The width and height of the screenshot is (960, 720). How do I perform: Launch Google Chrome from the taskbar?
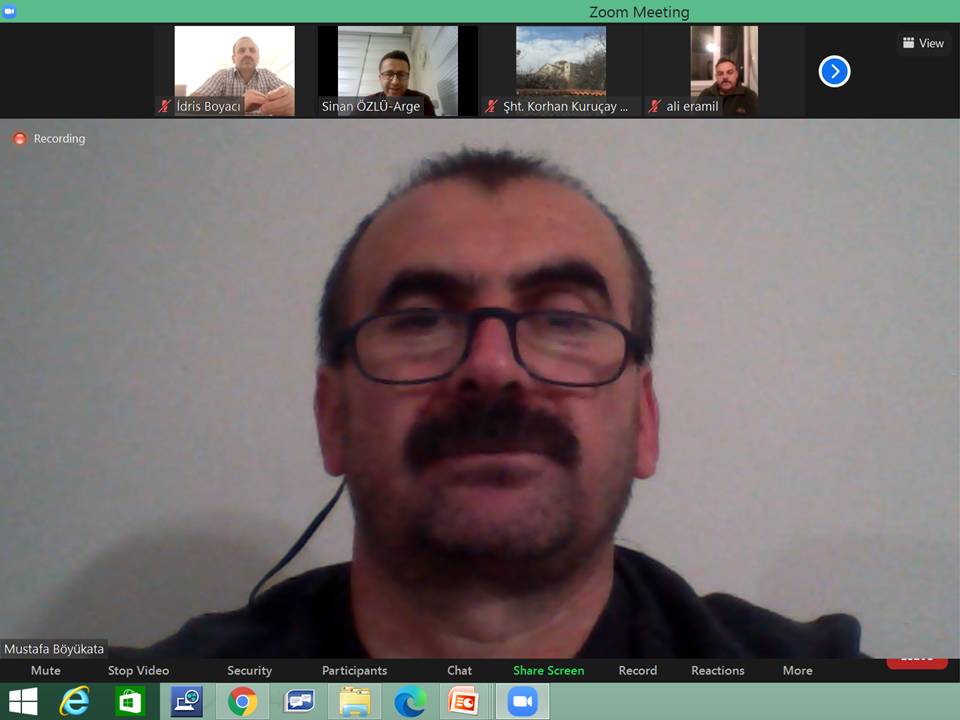point(242,701)
